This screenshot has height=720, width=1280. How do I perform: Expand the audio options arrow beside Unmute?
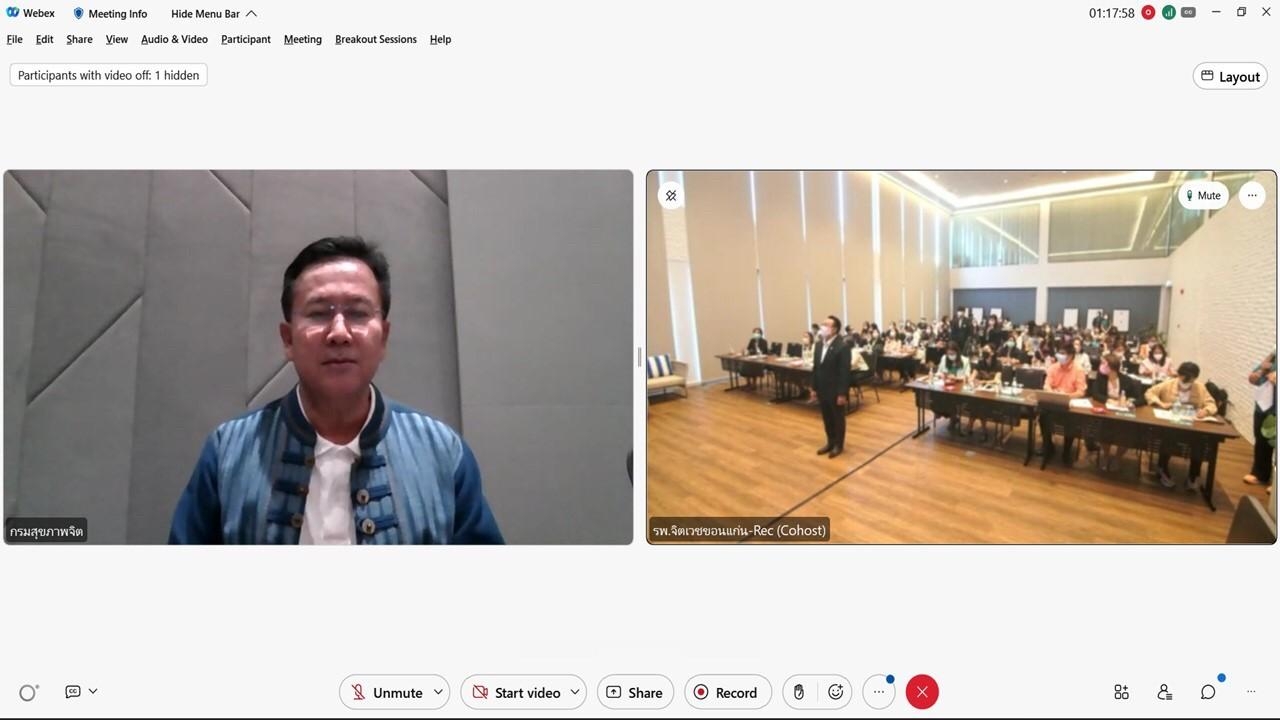tap(438, 692)
